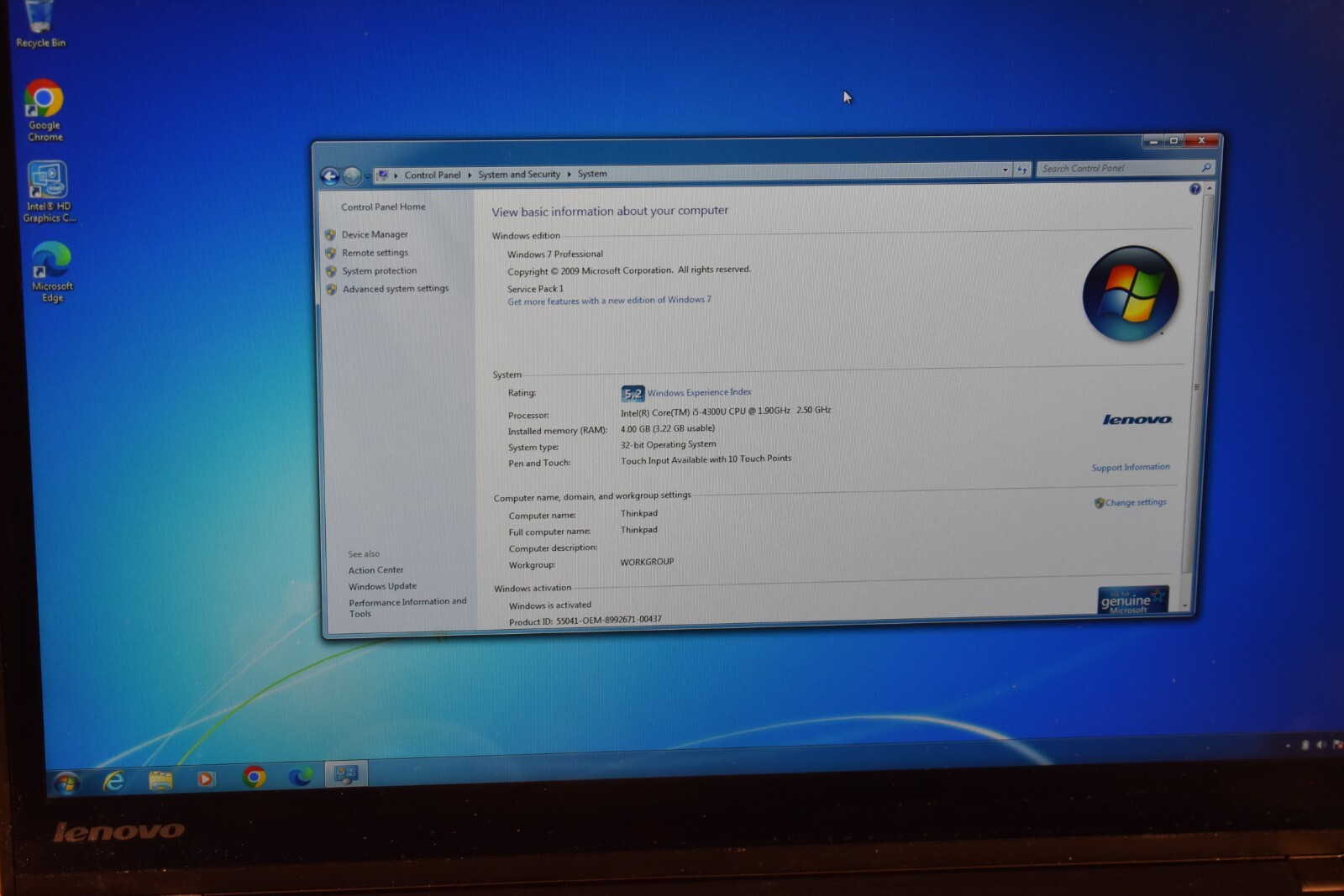Click the refresh button beside address bar
1344x896 pixels.
click(1022, 170)
